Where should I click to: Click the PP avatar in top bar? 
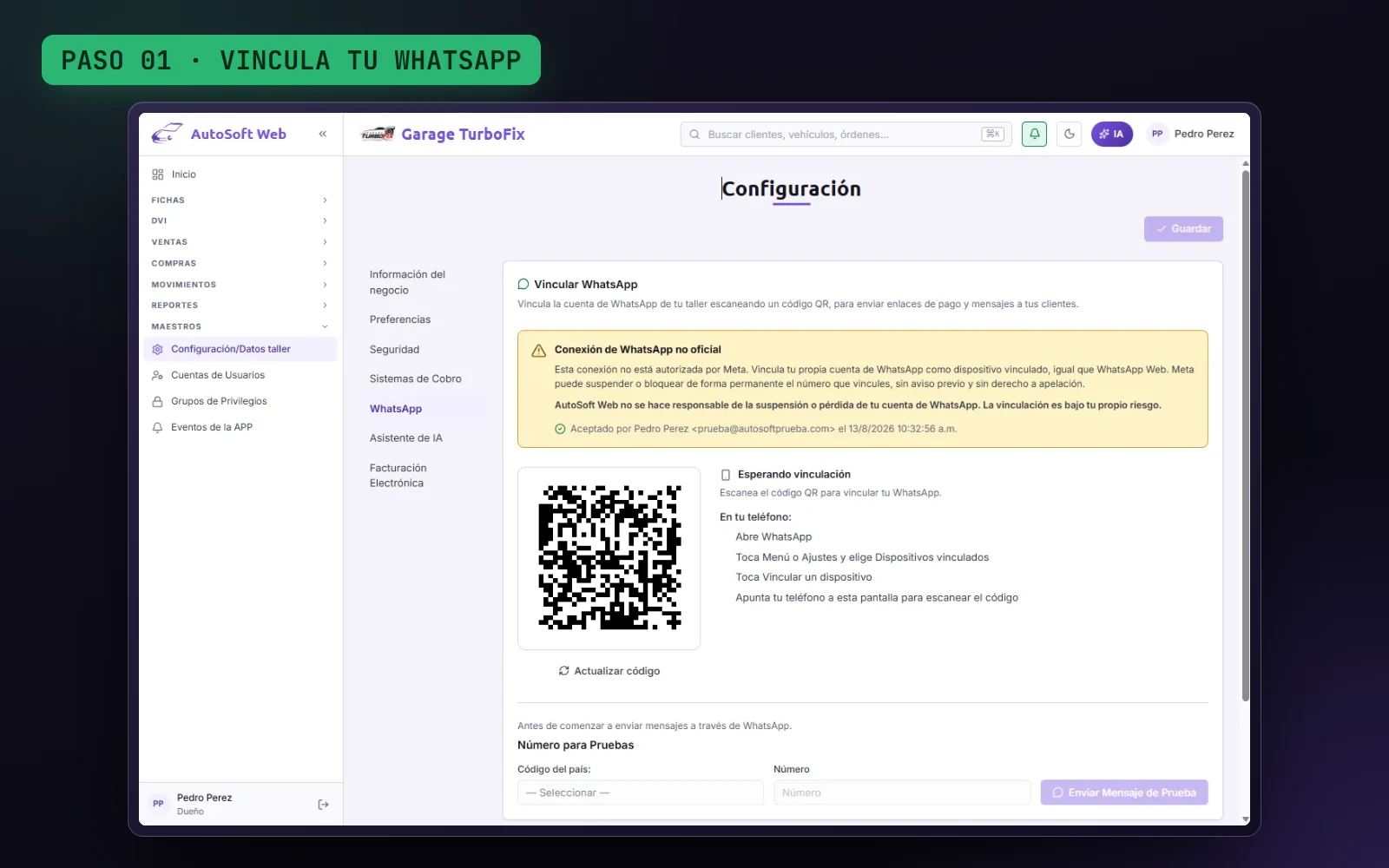(x=1157, y=134)
